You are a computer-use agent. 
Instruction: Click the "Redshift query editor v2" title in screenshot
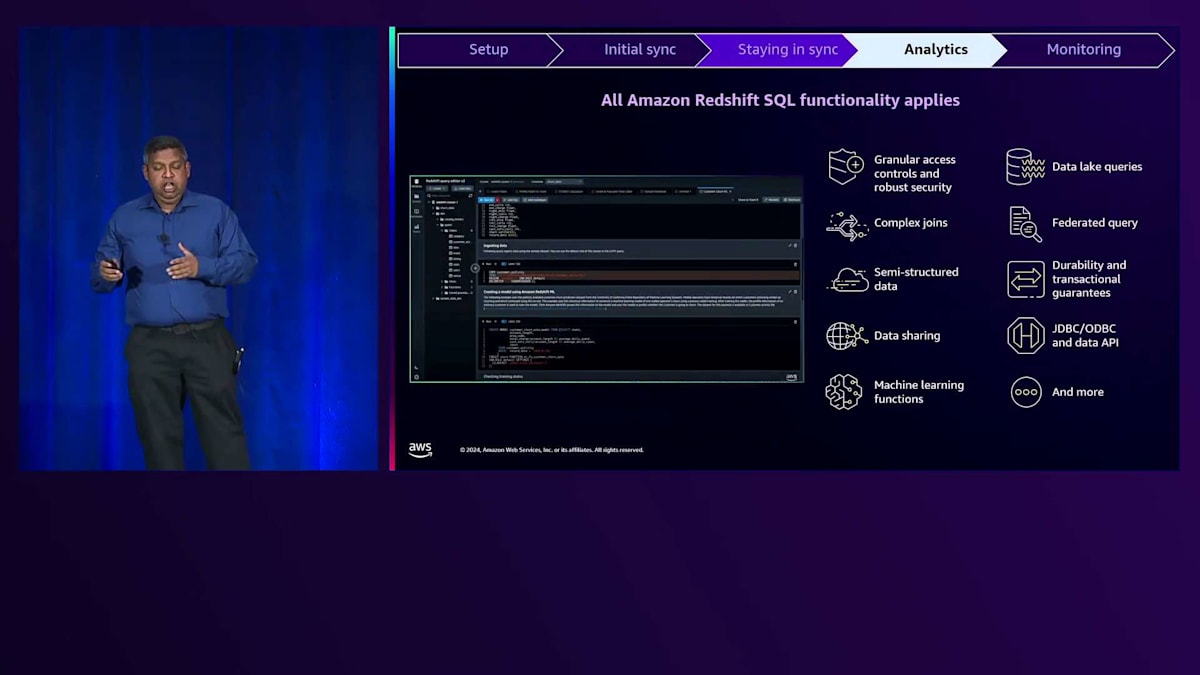(446, 181)
